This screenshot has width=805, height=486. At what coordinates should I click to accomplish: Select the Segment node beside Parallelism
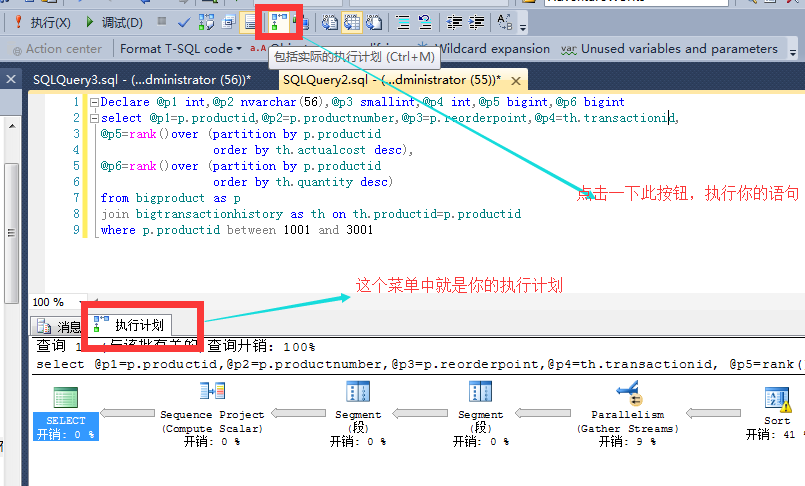480,414
